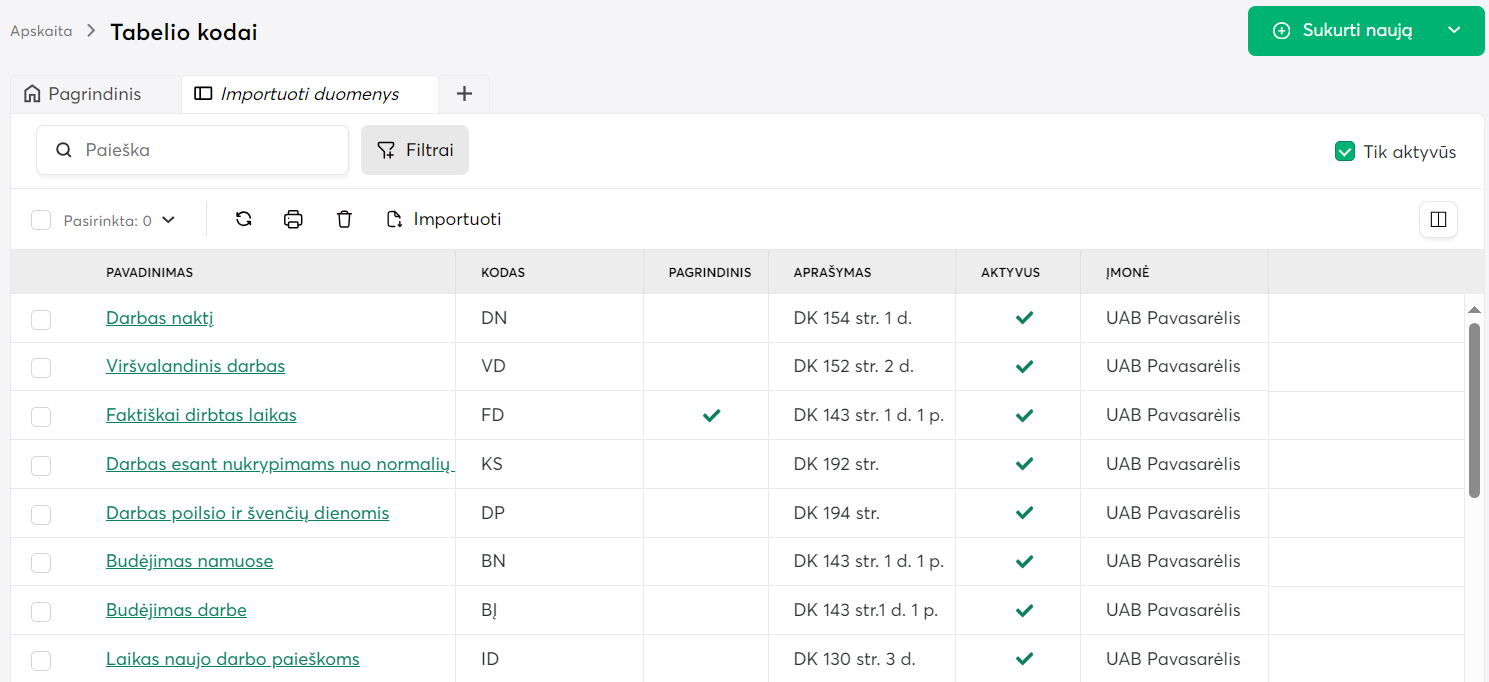Click the magnifier icon in search box
Screen dimensions: 1489x682
pyautogui.click(x=64, y=150)
